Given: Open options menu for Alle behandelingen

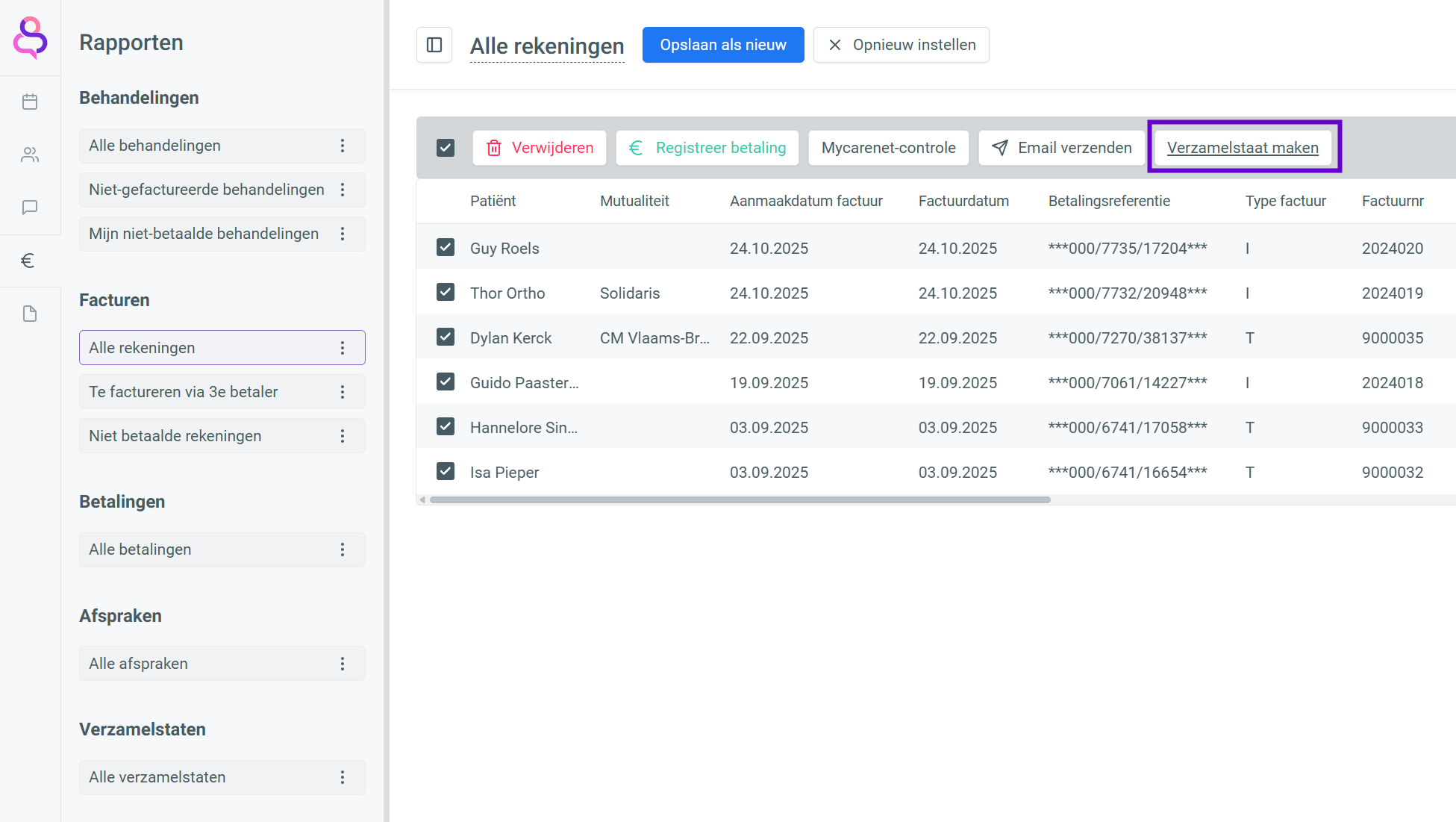Looking at the screenshot, I should (343, 146).
